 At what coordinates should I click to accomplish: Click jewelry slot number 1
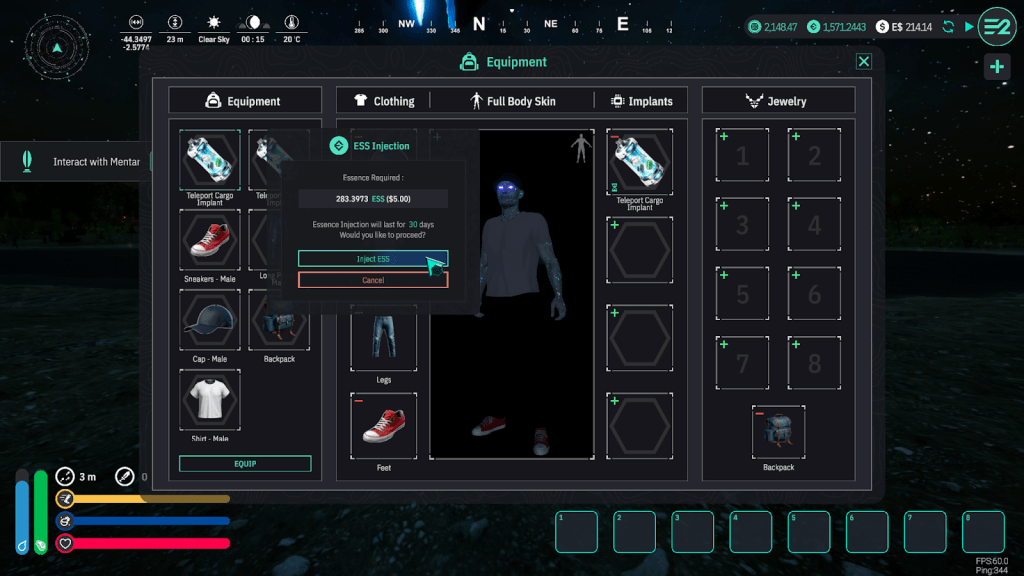pyautogui.click(x=742, y=155)
